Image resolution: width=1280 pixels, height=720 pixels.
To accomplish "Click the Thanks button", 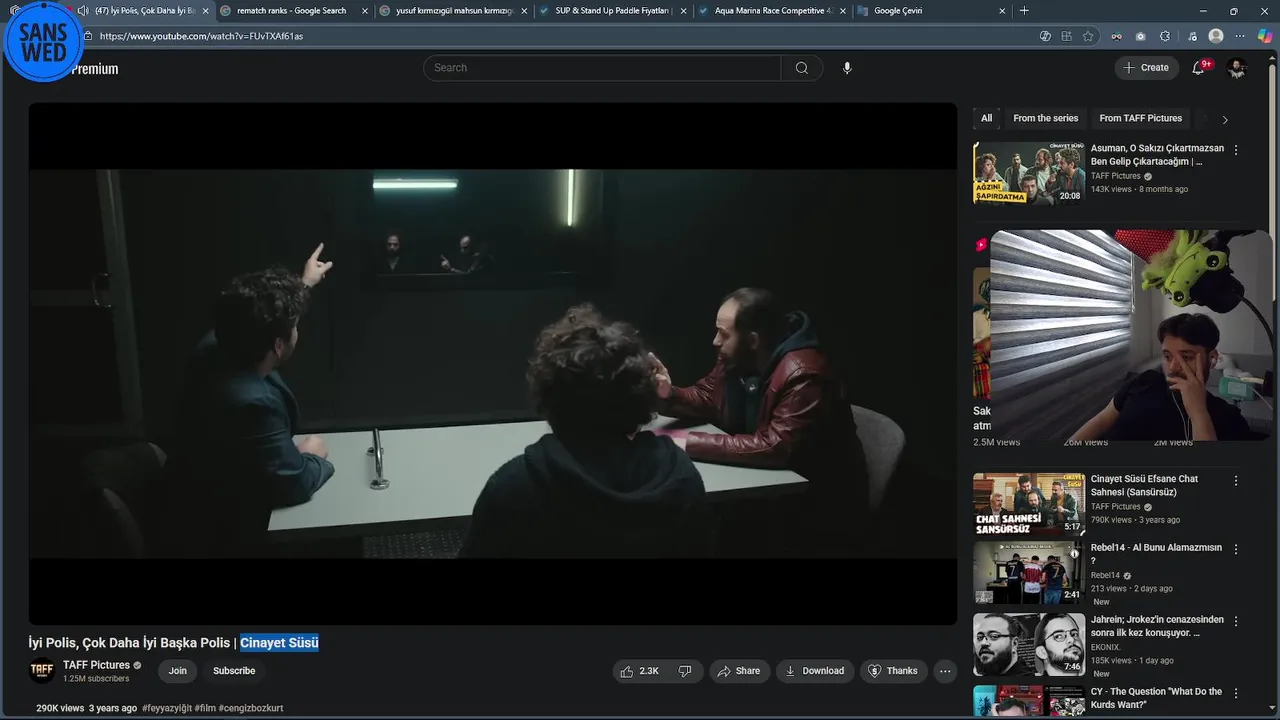I will pyautogui.click(x=893, y=671).
